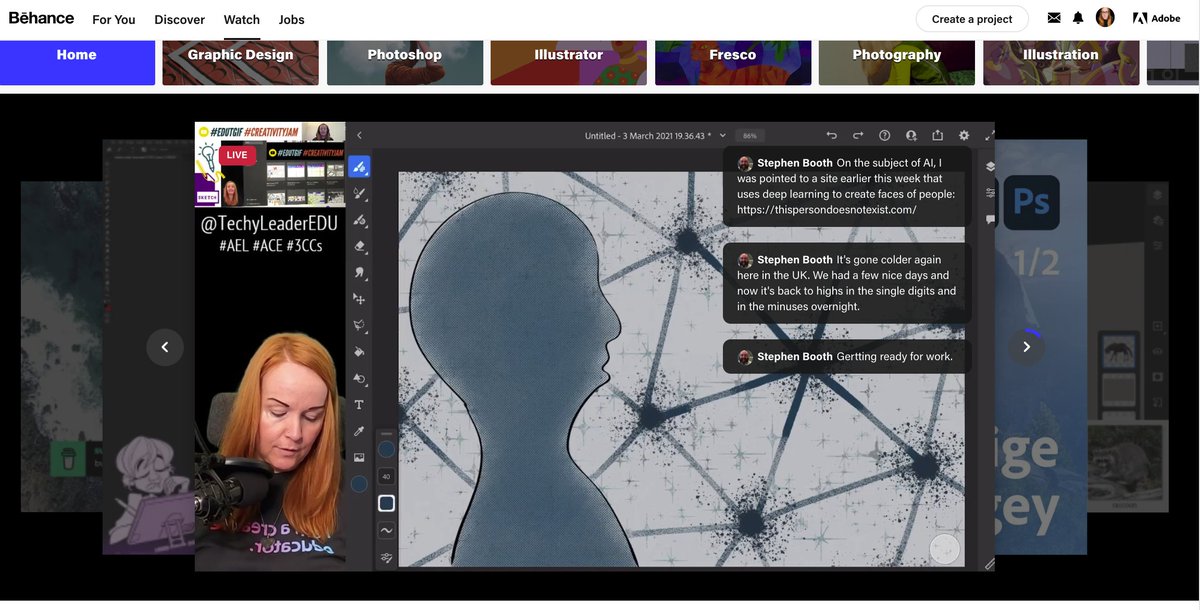Open the 86% zoom level control
Viewport: 1200px width, 610px height.
(747, 134)
